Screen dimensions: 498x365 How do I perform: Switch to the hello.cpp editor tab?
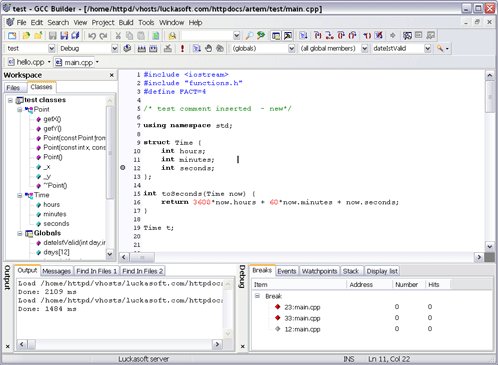(29, 62)
